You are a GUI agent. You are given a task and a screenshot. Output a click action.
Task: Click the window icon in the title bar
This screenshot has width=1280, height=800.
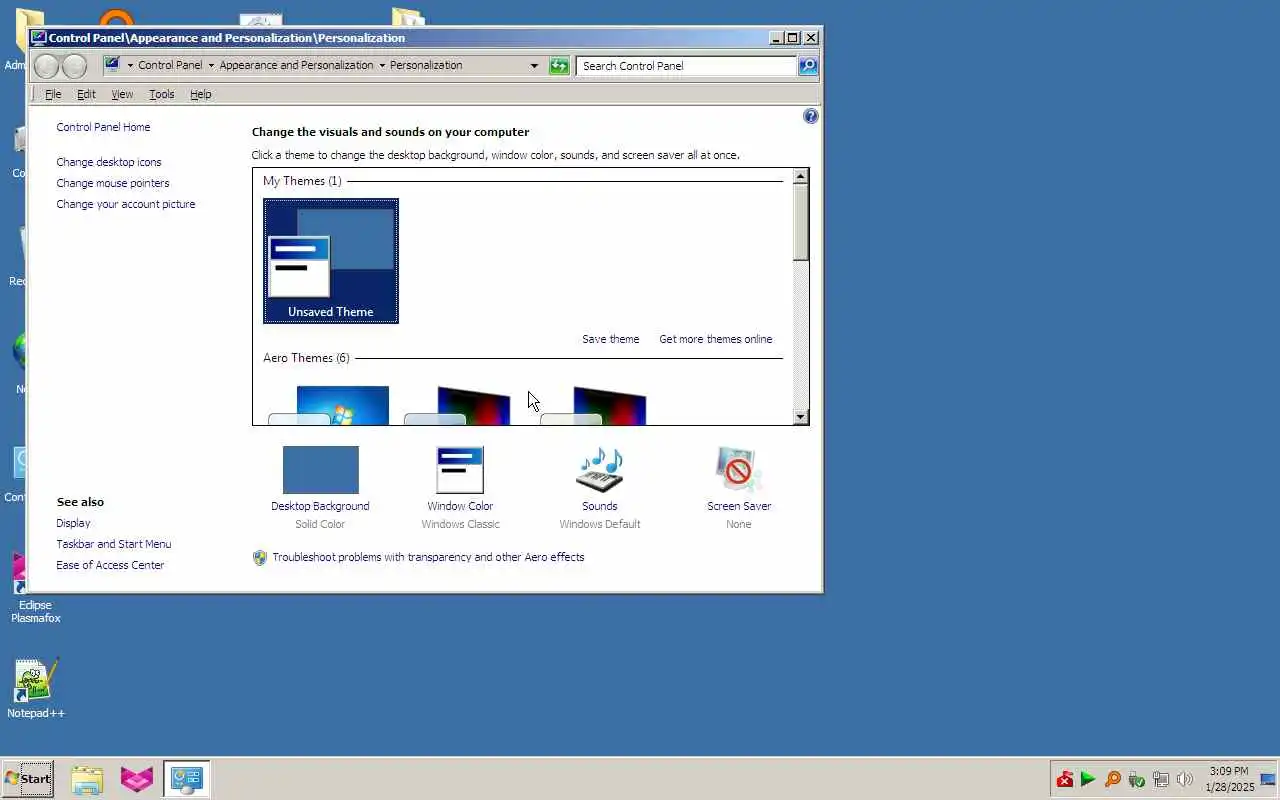pos(39,38)
